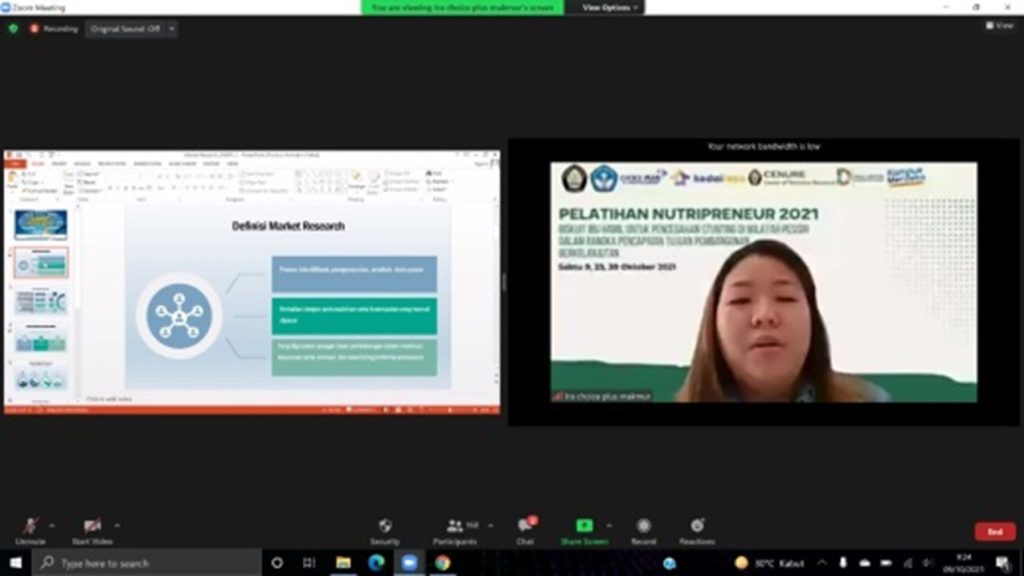Viewport: 1024px width, 576px height.
Task: Open File Explorer from the taskbar
Action: [343, 563]
